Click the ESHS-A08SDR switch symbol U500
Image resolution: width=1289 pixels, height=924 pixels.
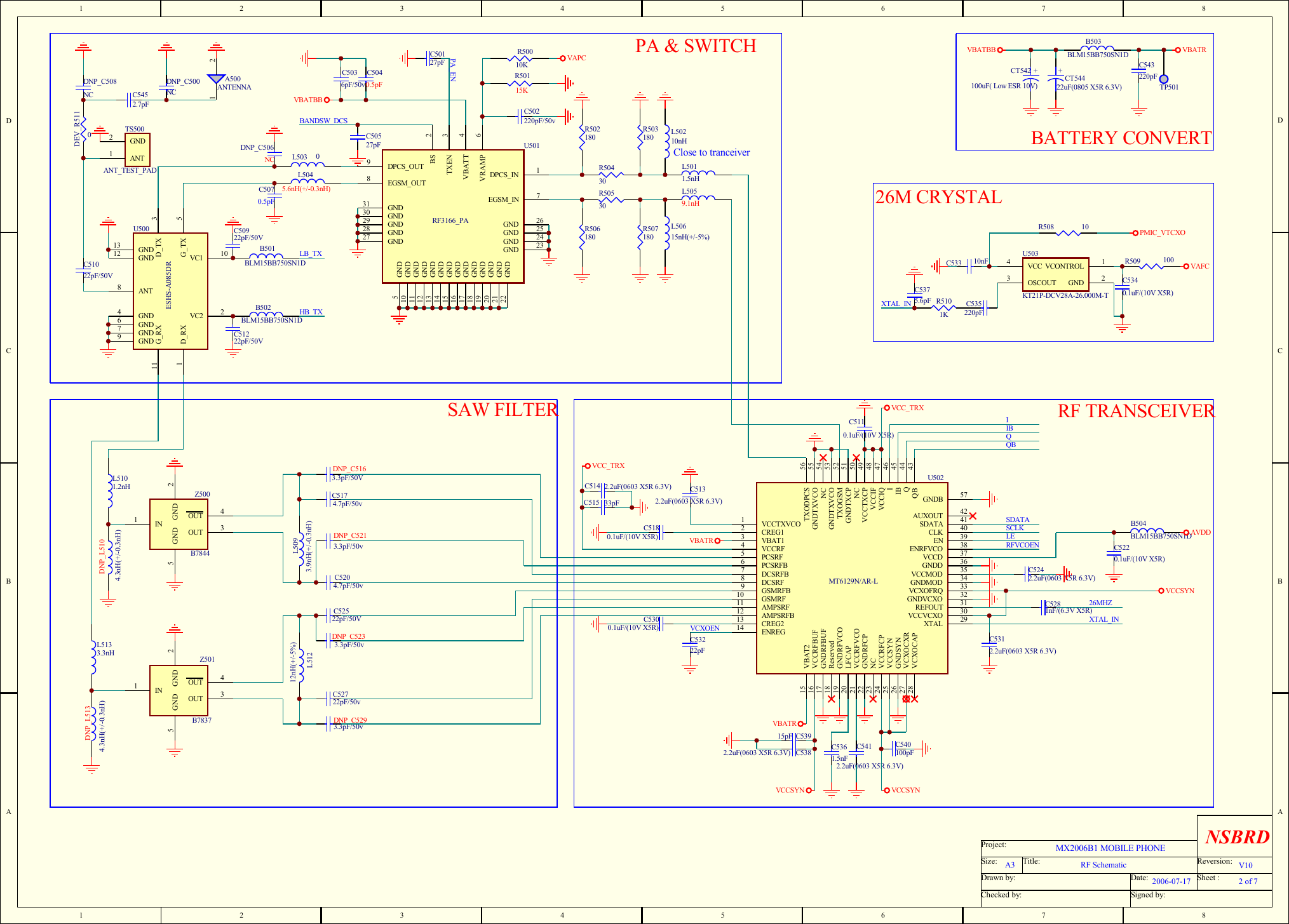point(170,292)
